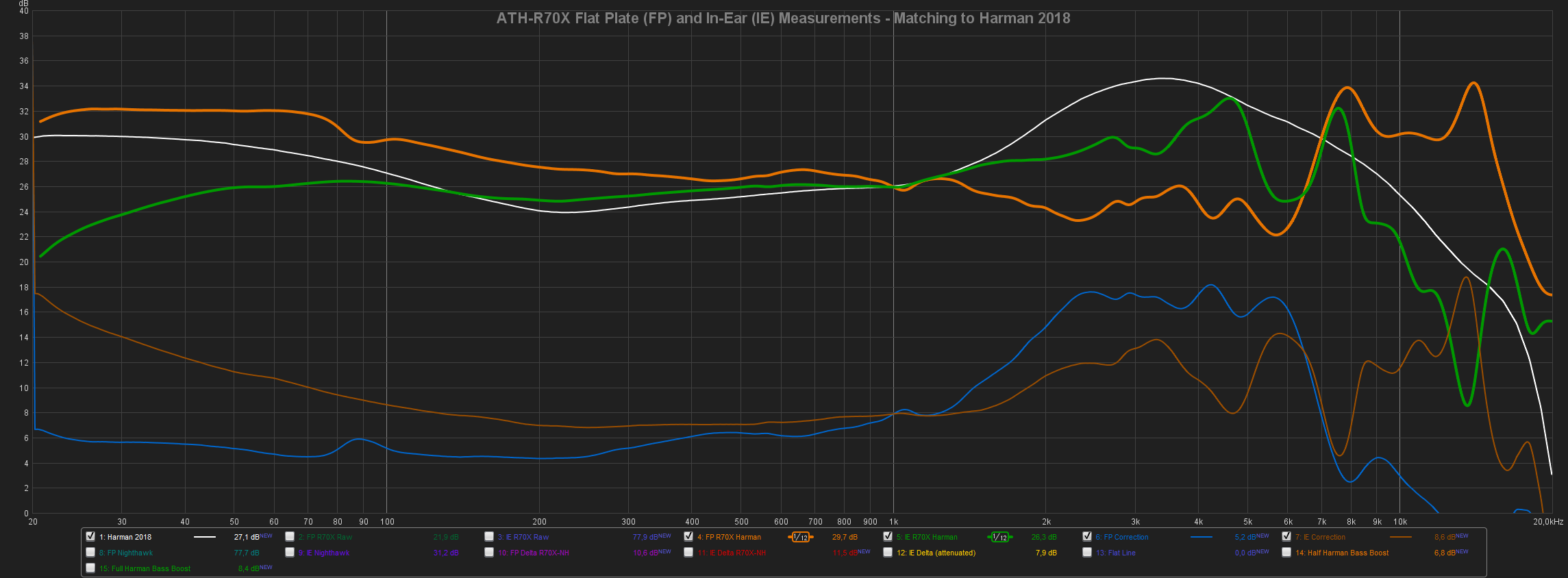The image size is (1568, 578).
Task: Hide the FP Correction trace via checkbox
Action: 1087,536
